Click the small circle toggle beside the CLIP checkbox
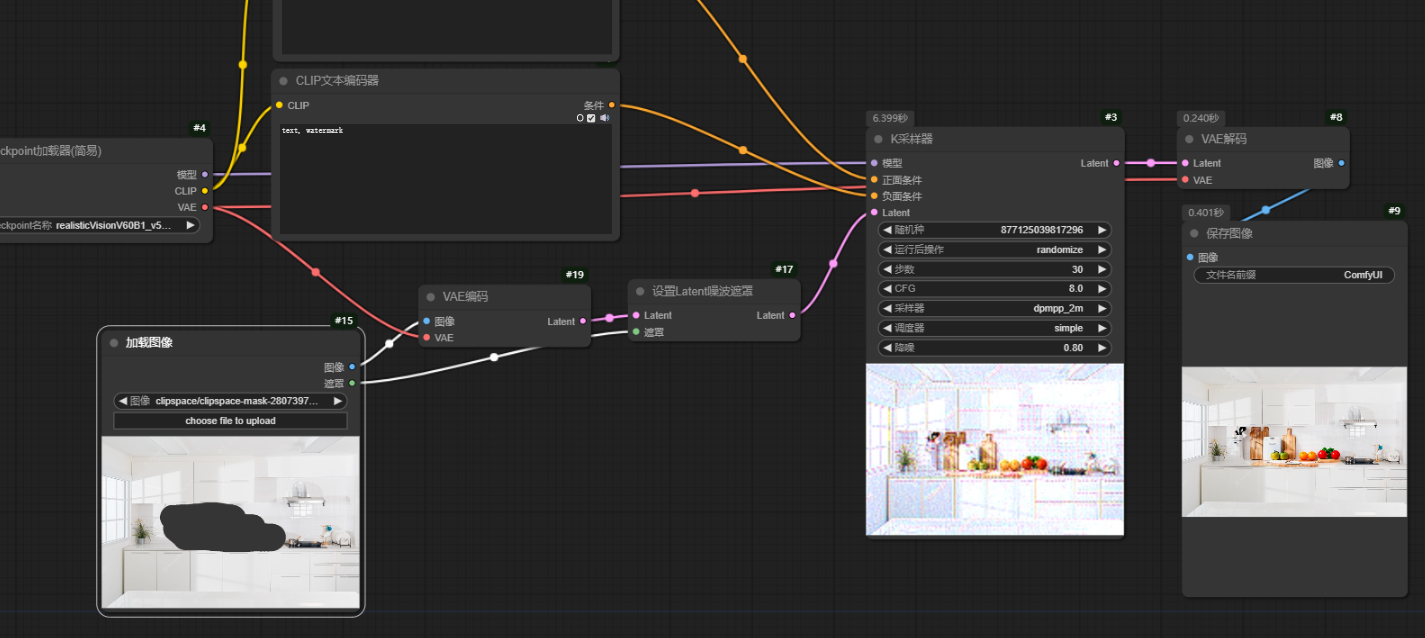The image size is (1425, 638). click(580, 118)
